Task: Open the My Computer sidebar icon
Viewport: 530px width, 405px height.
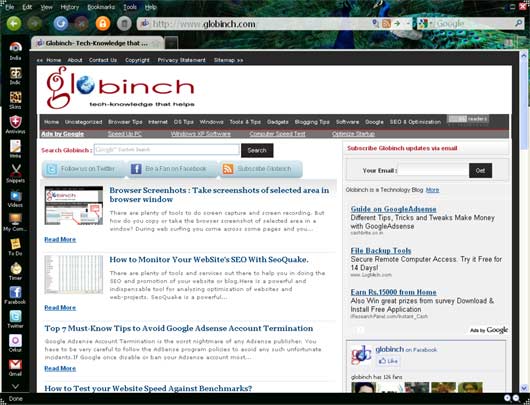Action: (15, 222)
